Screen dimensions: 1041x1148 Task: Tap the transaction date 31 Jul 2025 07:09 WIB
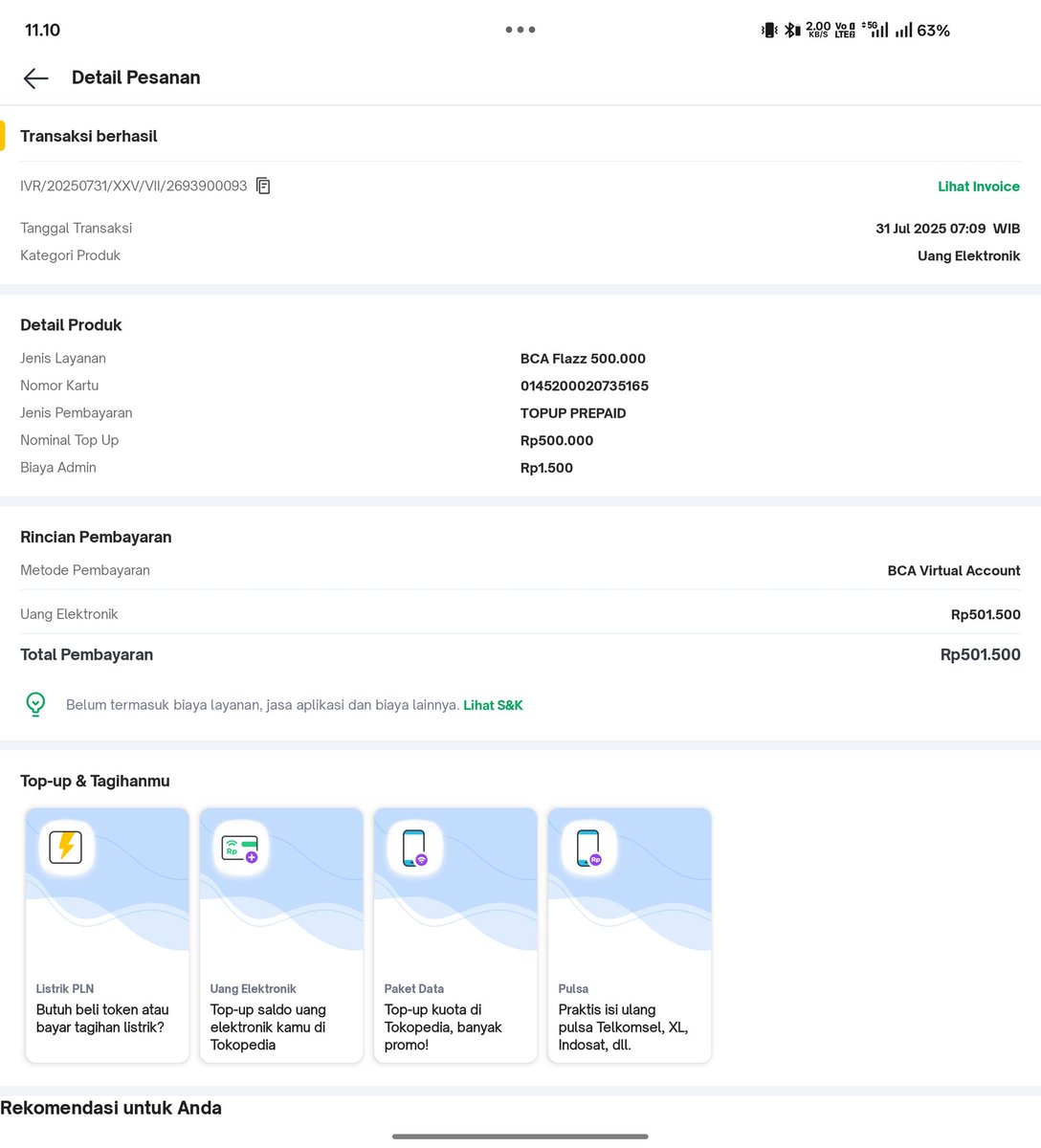(x=948, y=229)
